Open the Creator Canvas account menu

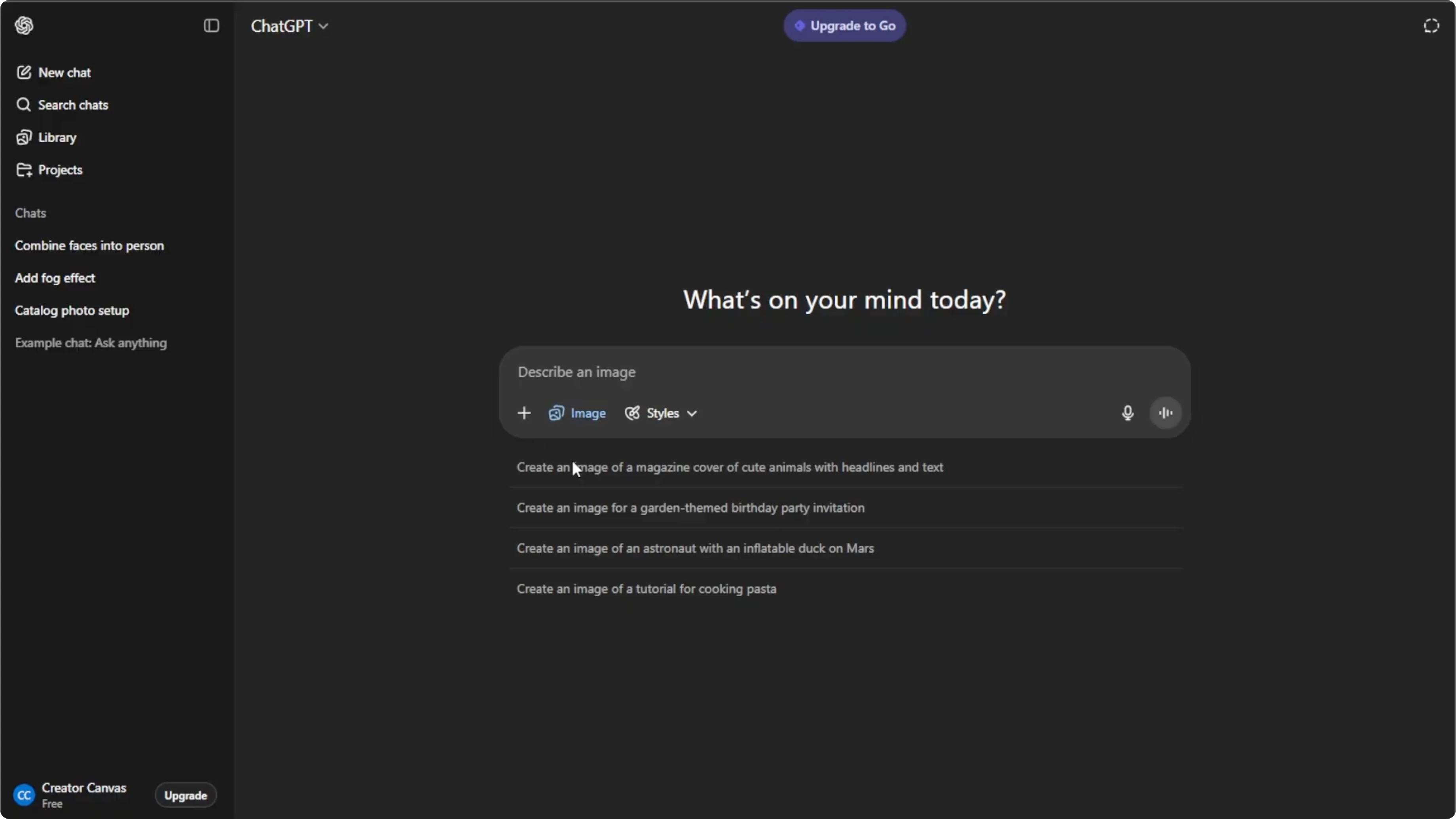[83, 795]
